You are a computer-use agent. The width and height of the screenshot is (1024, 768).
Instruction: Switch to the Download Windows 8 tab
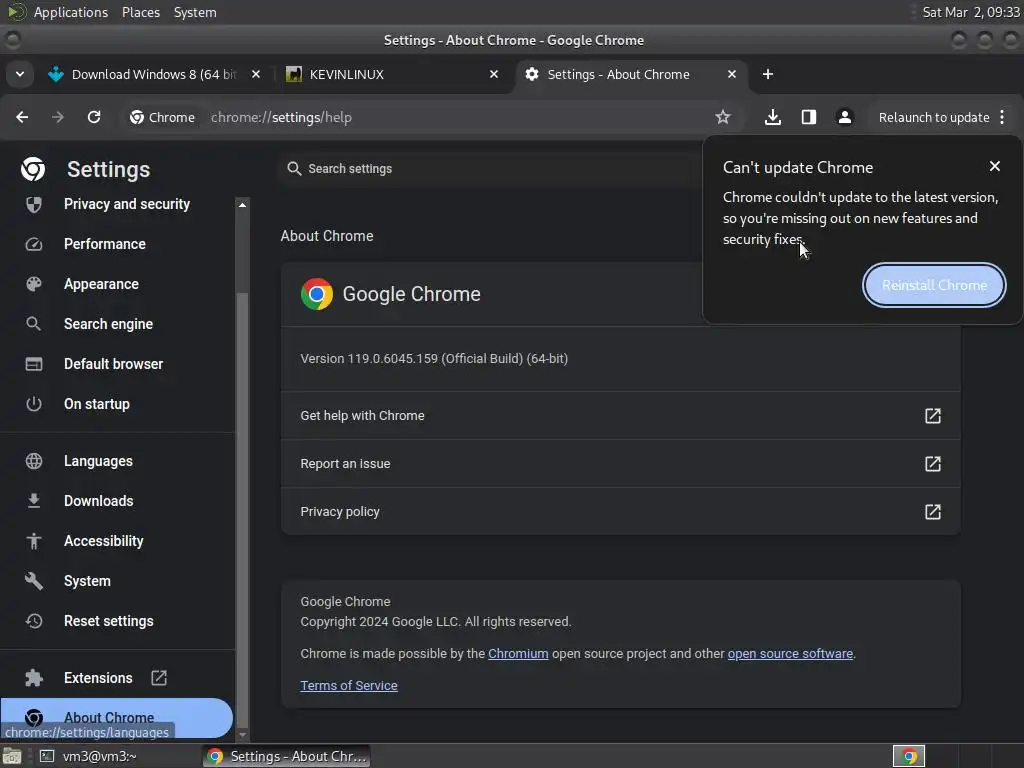153,74
